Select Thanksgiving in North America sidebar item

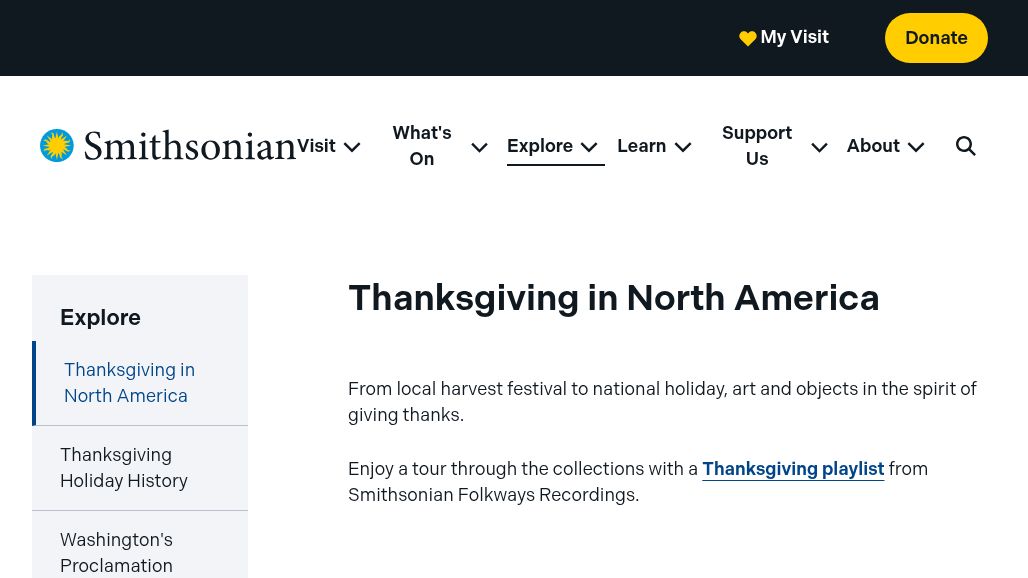140,383
